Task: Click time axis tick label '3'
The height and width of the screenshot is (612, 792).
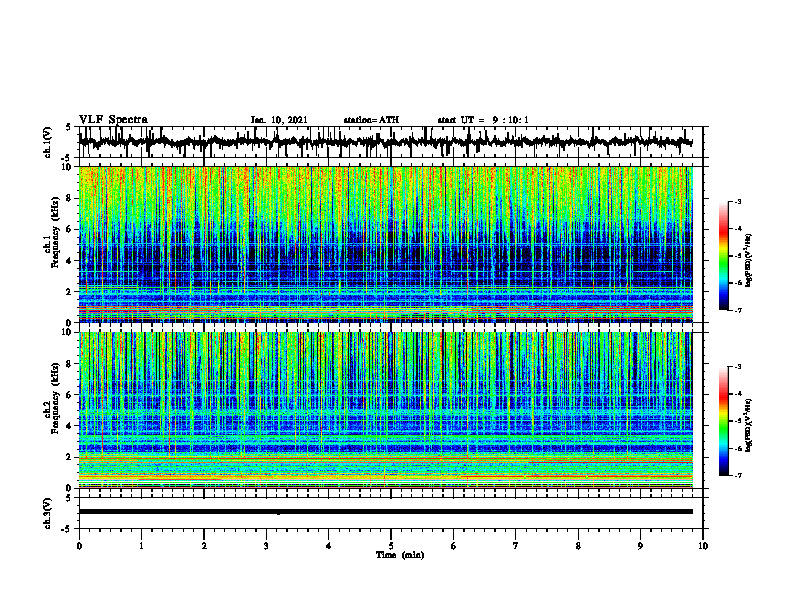Action: pyautogui.click(x=266, y=546)
